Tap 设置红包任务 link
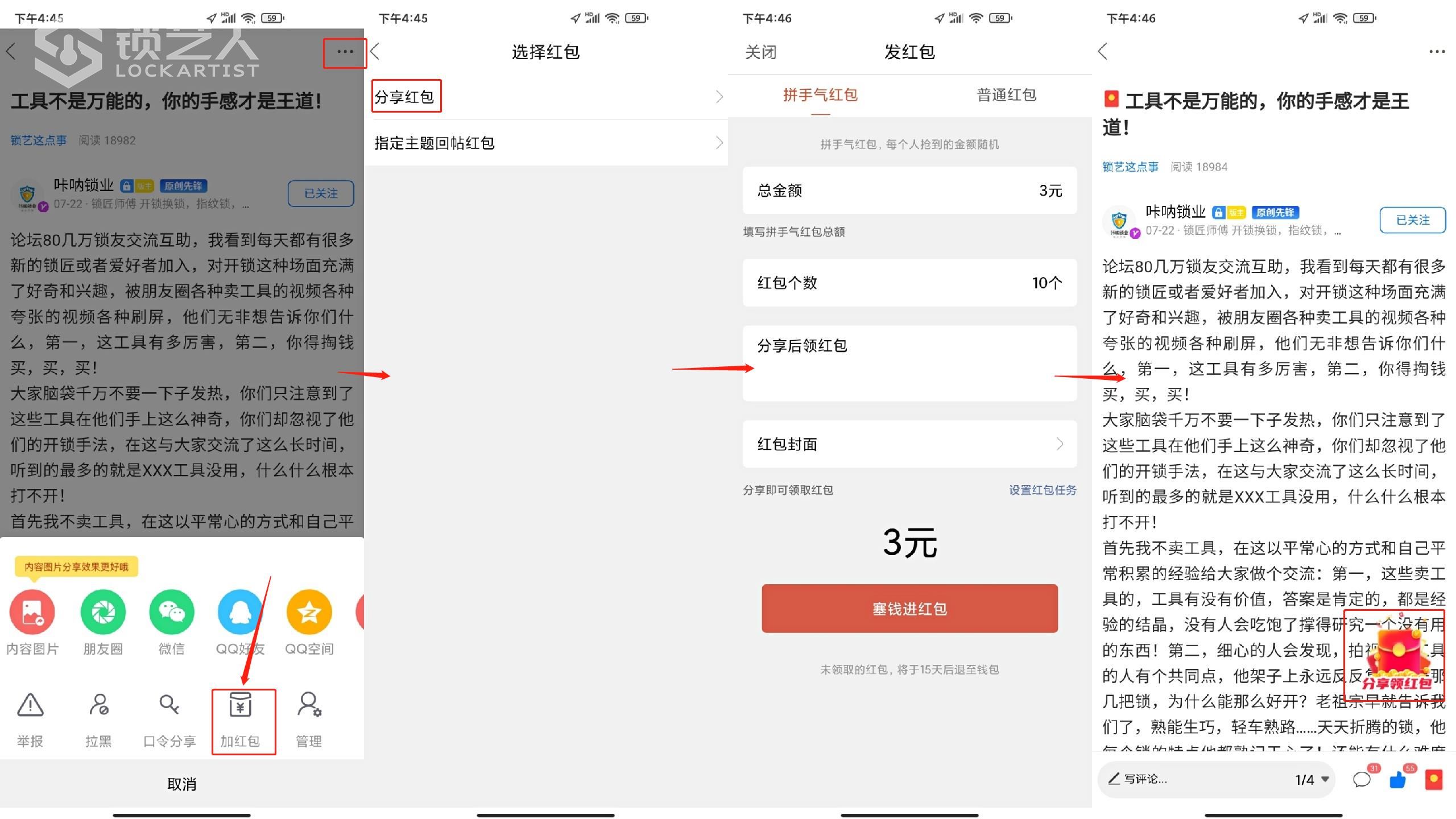 tap(1043, 490)
